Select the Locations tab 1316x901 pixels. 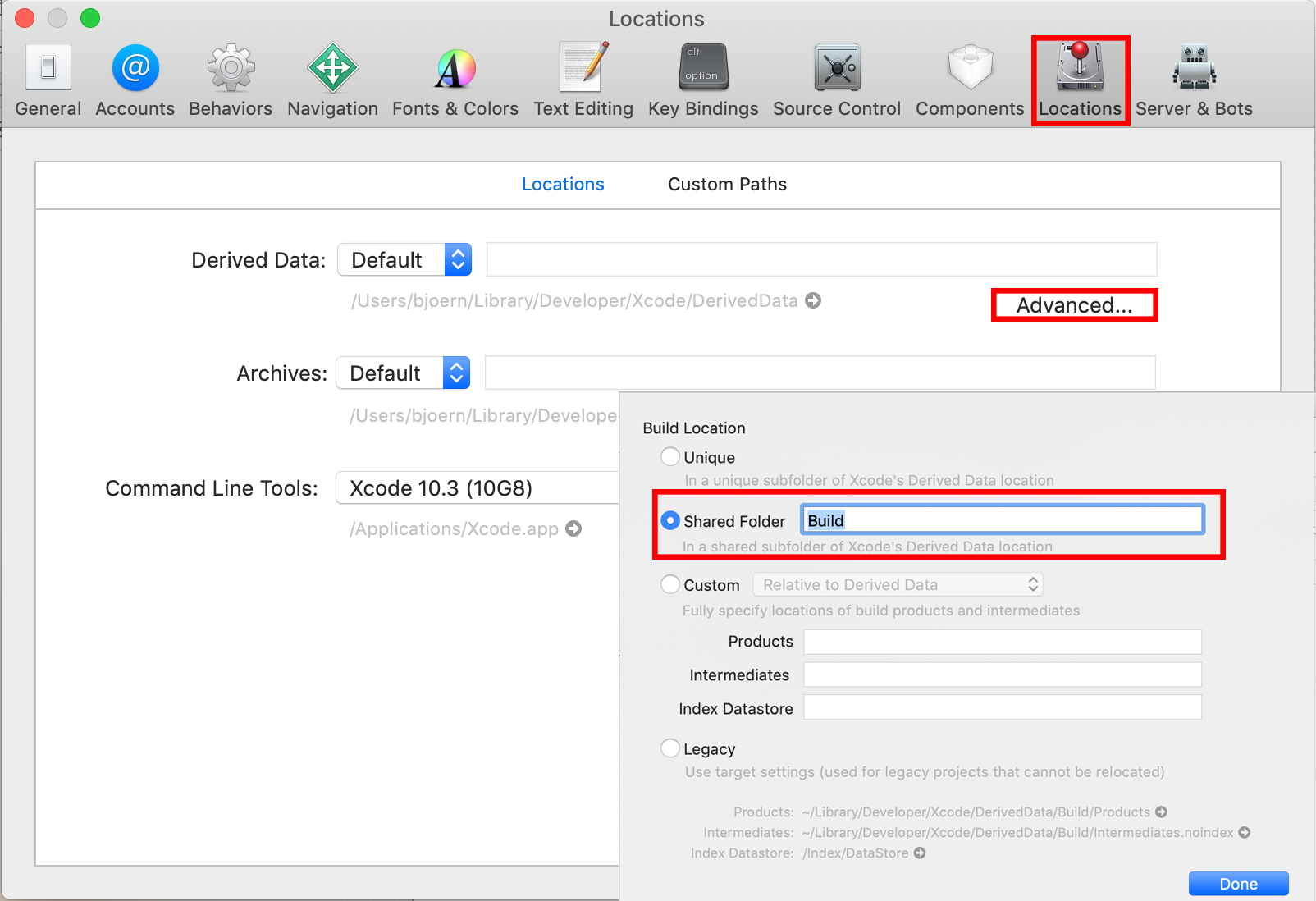[x=563, y=184]
